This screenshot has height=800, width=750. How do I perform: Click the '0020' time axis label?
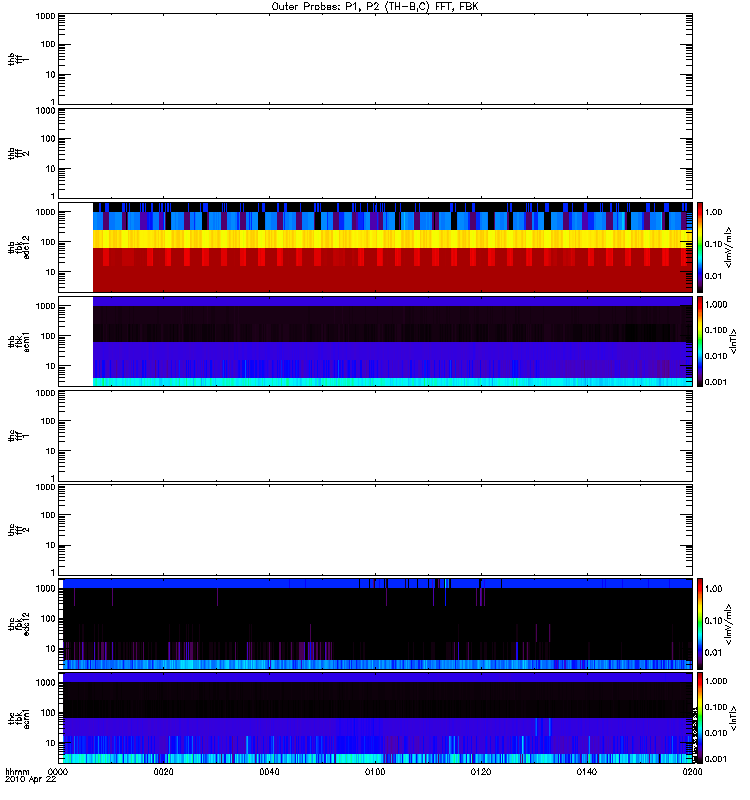pyautogui.click(x=163, y=771)
